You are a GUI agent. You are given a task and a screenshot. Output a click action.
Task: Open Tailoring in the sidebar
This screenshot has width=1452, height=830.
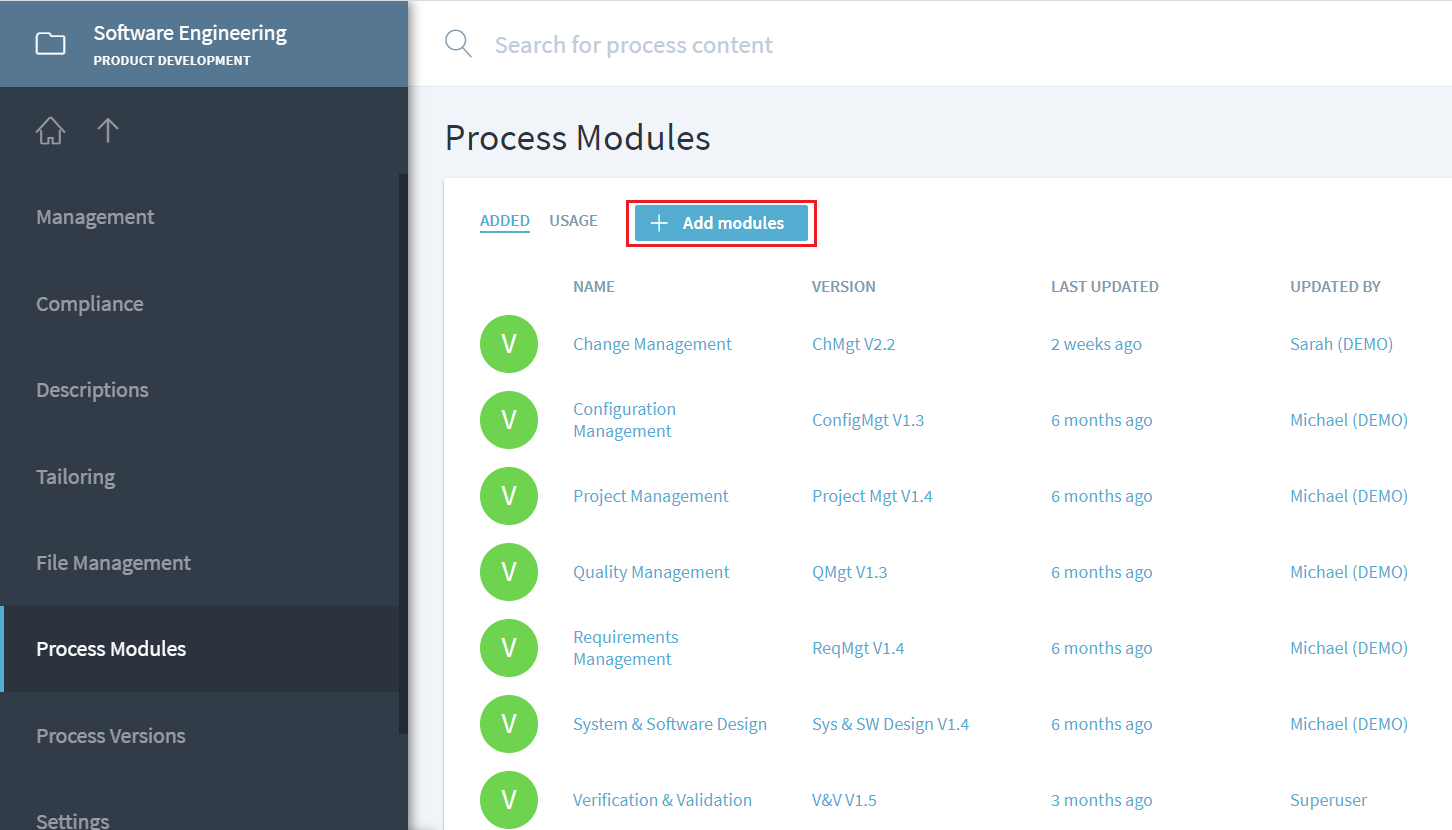[x=76, y=477]
